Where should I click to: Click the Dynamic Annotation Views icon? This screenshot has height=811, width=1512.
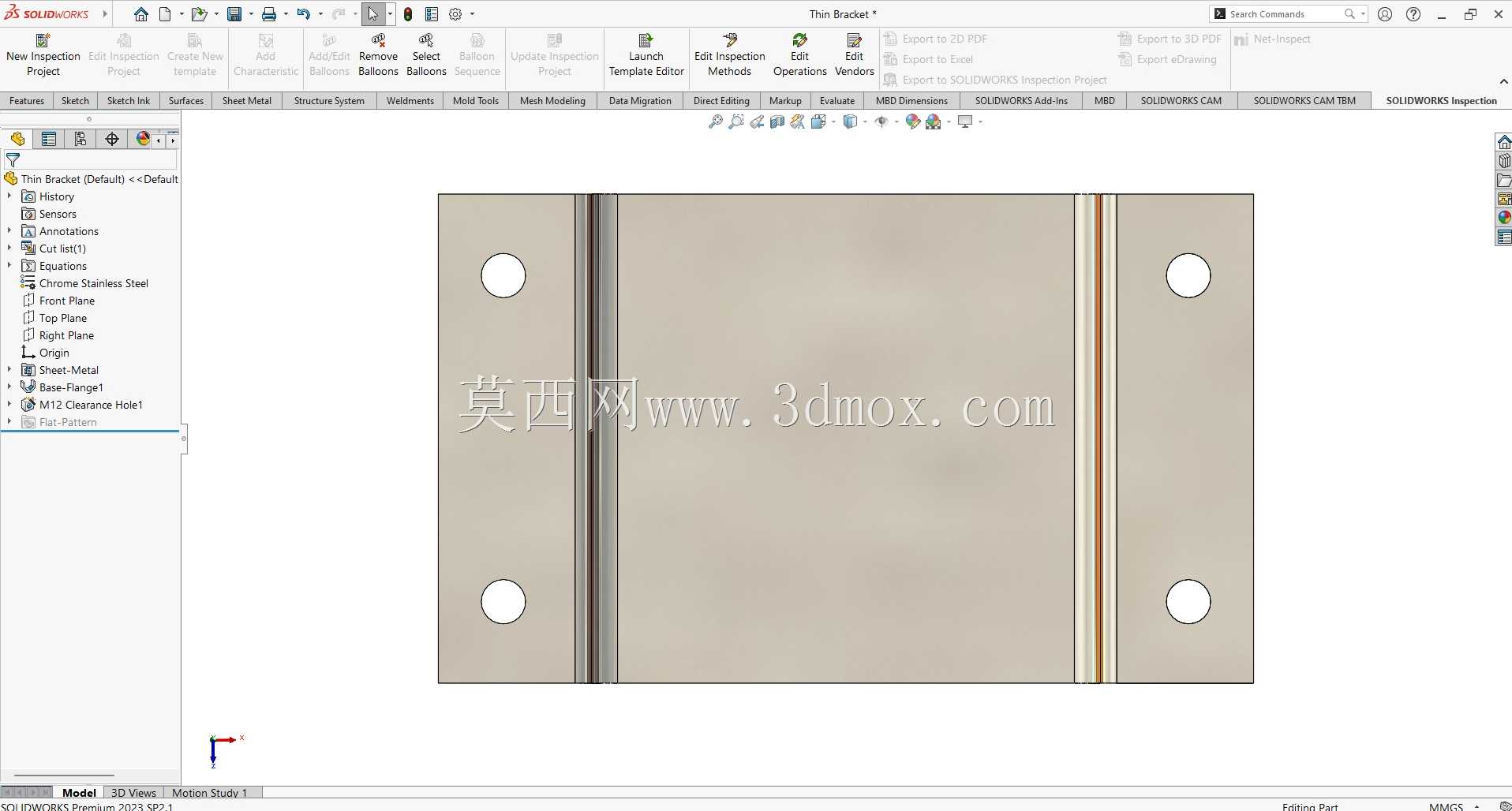tap(798, 121)
